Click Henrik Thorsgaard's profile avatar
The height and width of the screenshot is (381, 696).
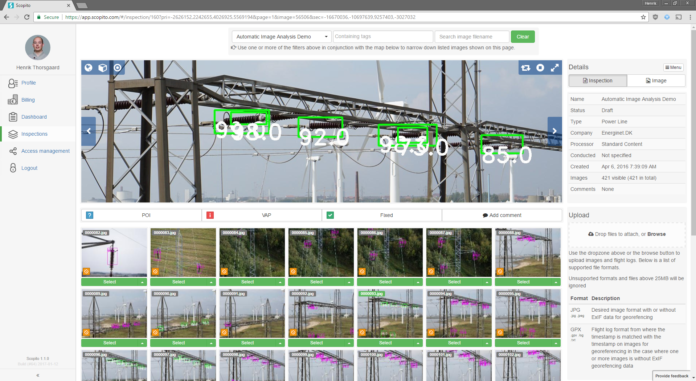pyautogui.click(x=38, y=47)
